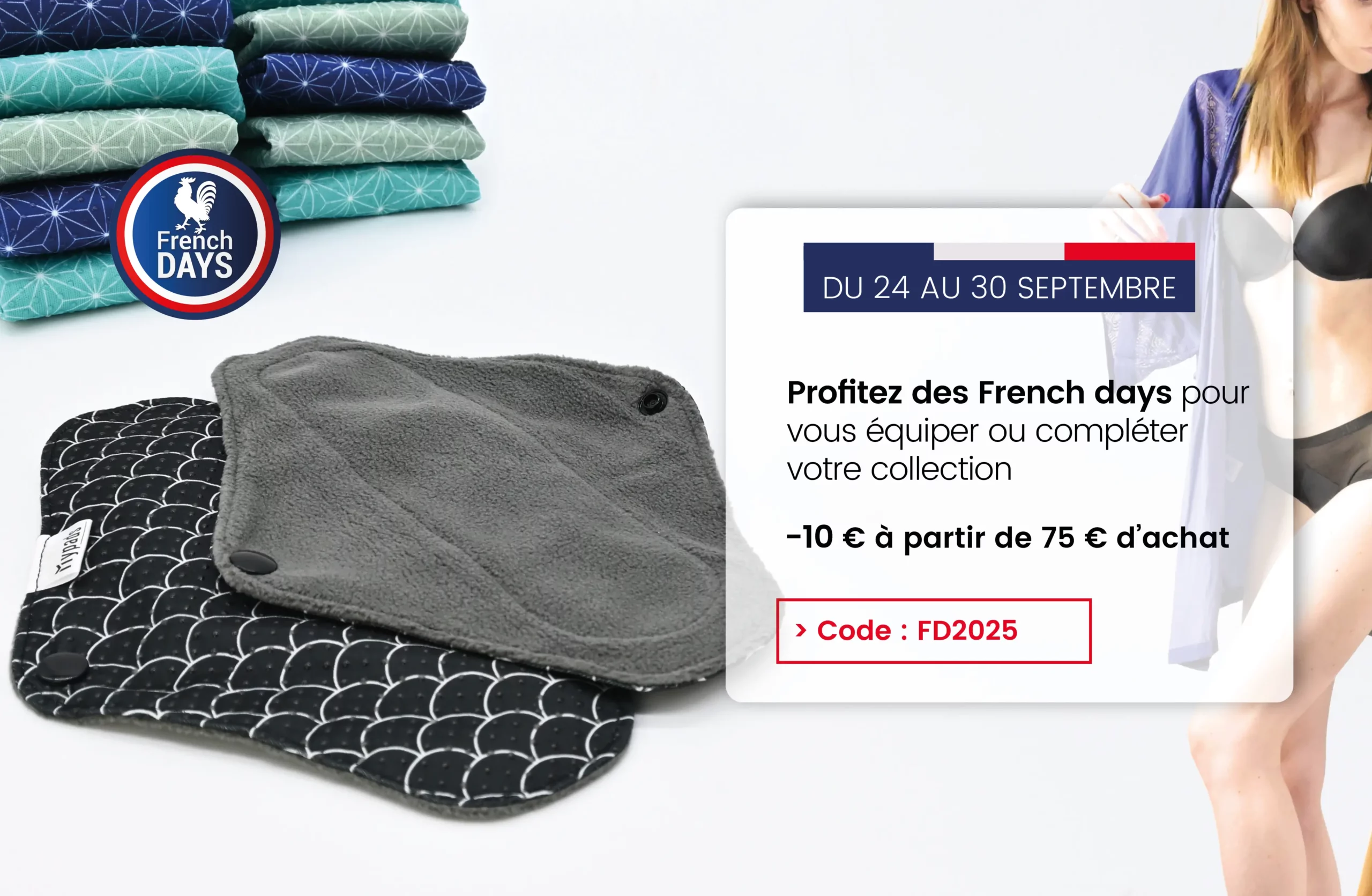Click the Profitez des French days headline
The width and height of the screenshot is (1372, 896).
[x=979, y=393]
